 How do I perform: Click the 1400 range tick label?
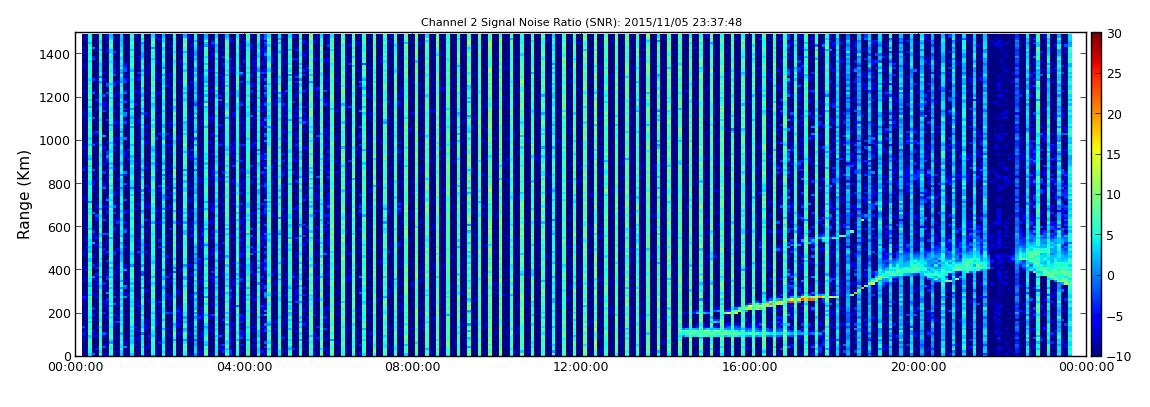[56, 54]
